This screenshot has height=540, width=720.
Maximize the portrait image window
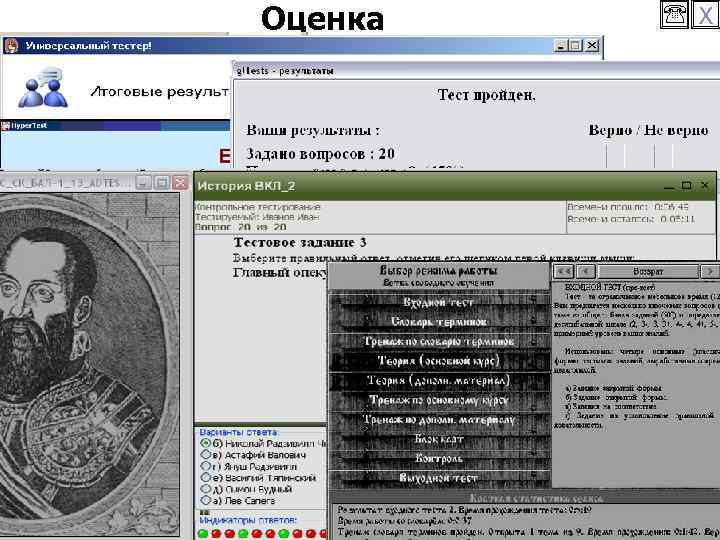click(162, 183)
